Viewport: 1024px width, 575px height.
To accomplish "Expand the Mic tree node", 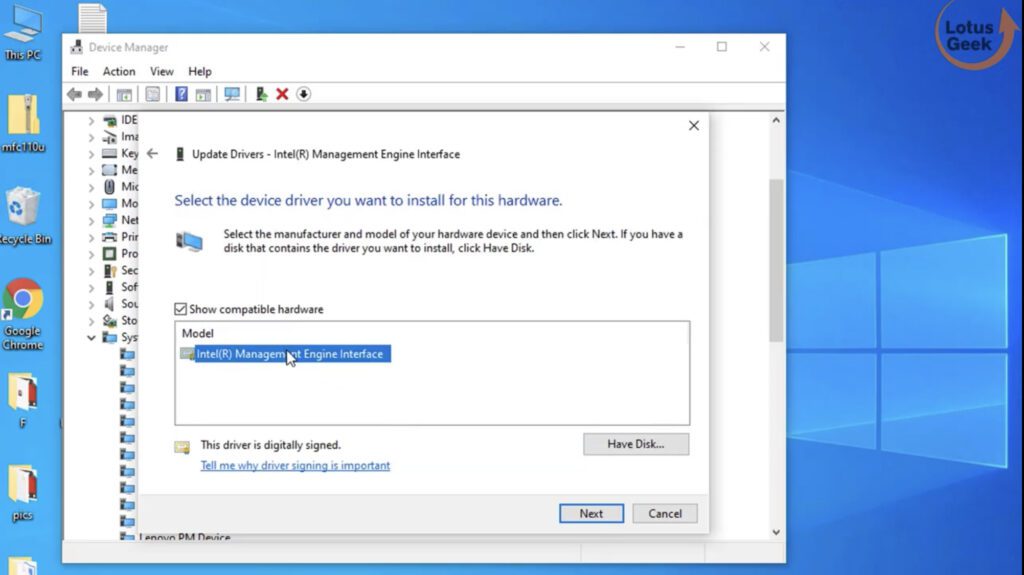I will 91,187.
